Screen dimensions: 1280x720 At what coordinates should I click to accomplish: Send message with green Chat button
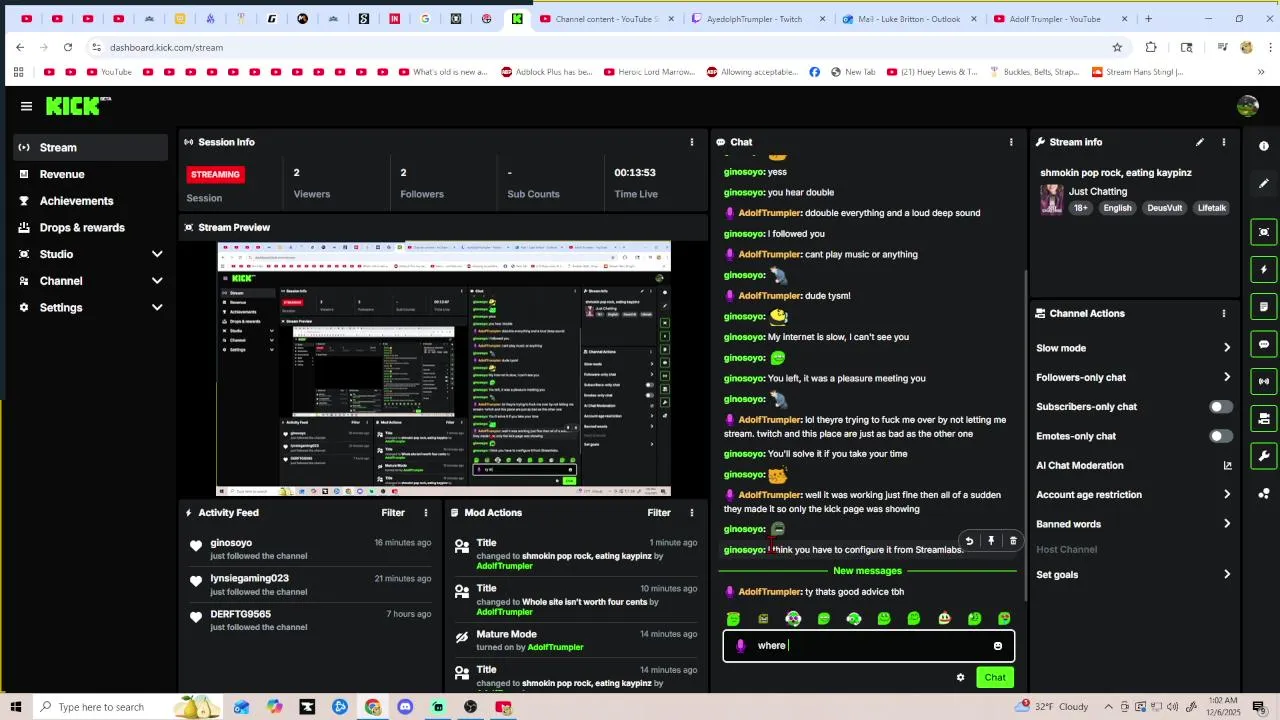(x=995, y=677)
